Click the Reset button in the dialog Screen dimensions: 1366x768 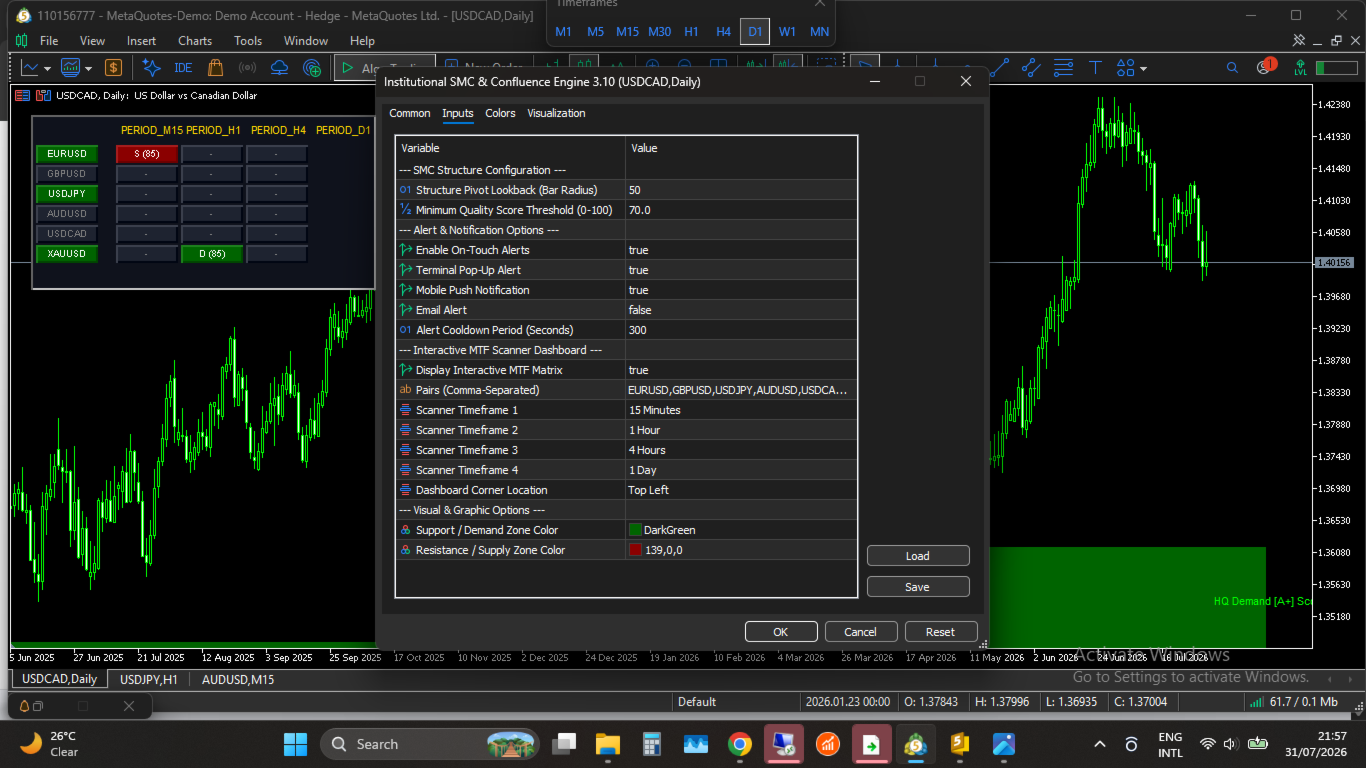click(x=941, y=632)
